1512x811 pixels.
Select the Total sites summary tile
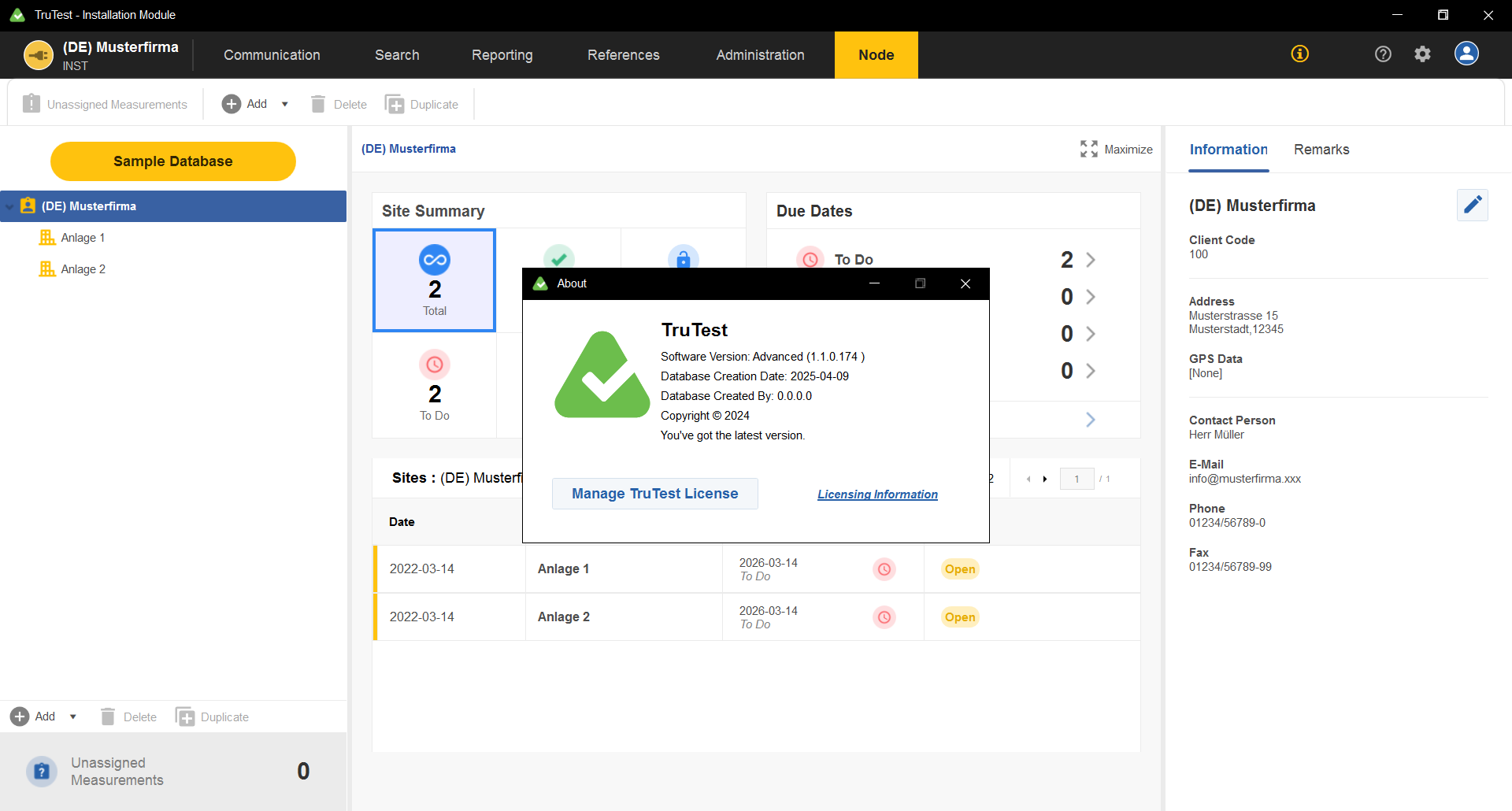(x=434, y=280)
